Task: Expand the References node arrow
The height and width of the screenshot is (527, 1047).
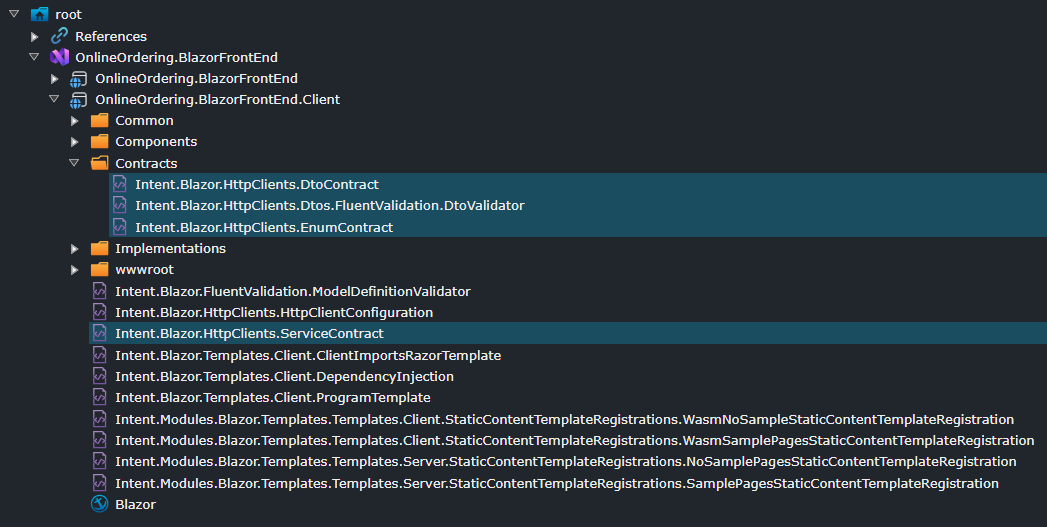Action: pos(35,36)
